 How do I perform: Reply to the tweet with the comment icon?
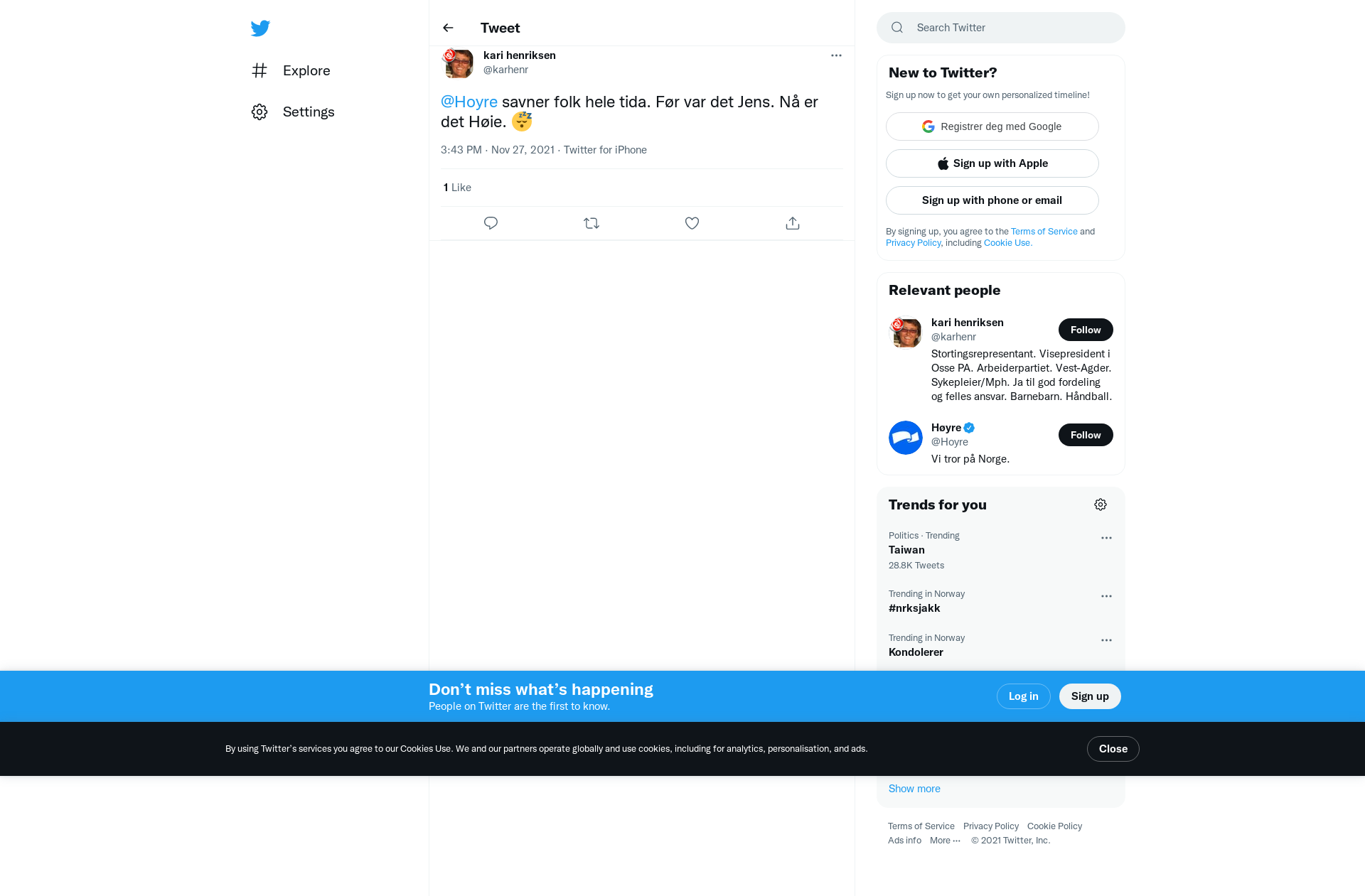[x=491, y=223]
